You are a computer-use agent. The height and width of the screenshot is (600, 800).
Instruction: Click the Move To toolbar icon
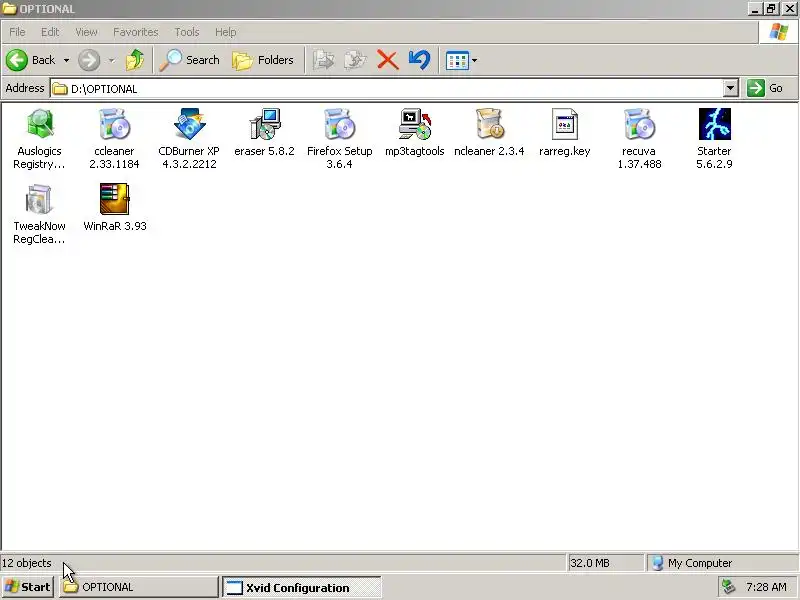323,60
